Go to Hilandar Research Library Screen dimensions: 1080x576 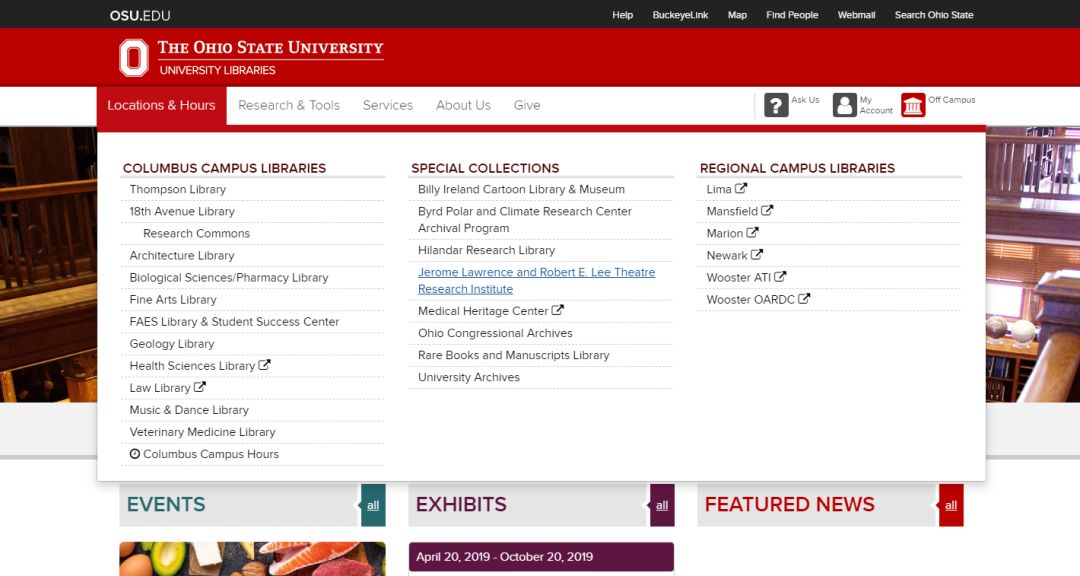(x=486, y=249)
